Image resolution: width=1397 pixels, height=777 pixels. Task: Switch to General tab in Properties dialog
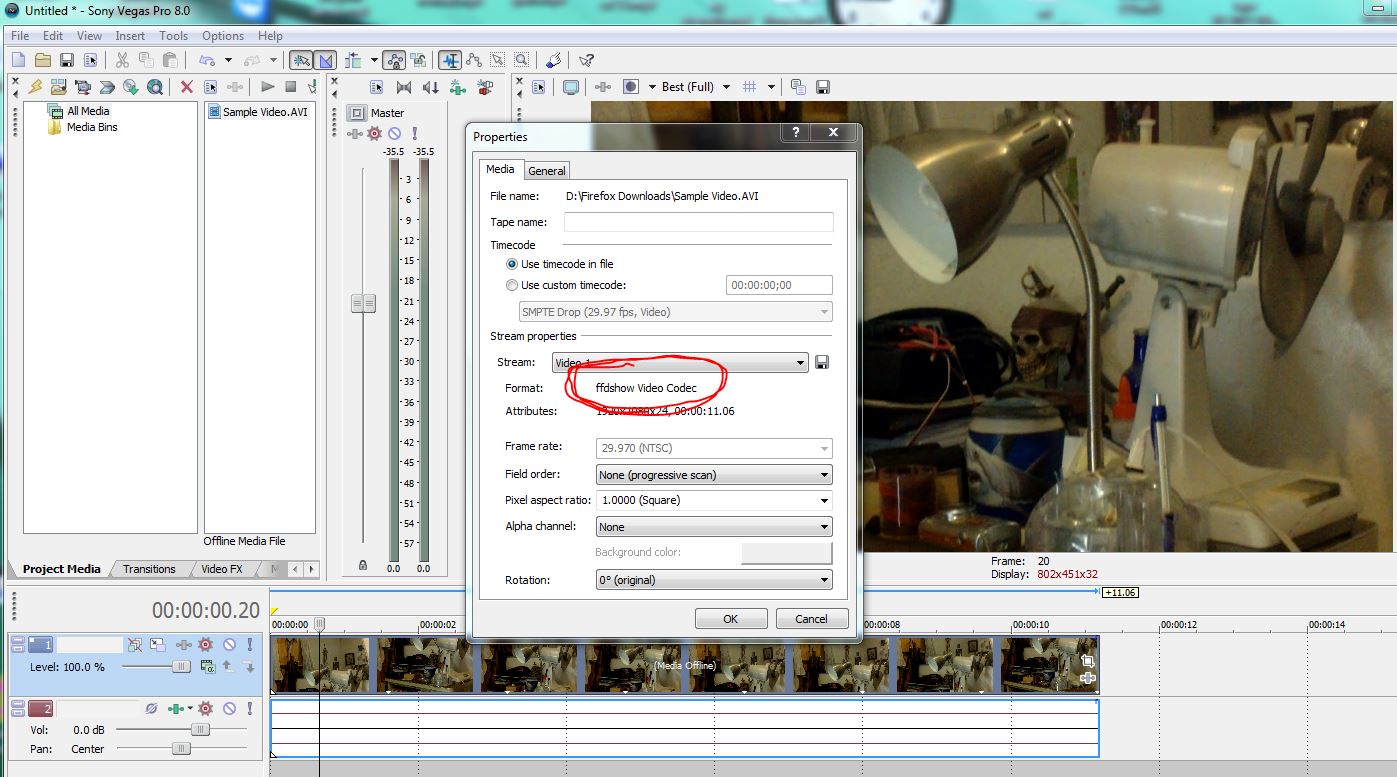(547, 170)
